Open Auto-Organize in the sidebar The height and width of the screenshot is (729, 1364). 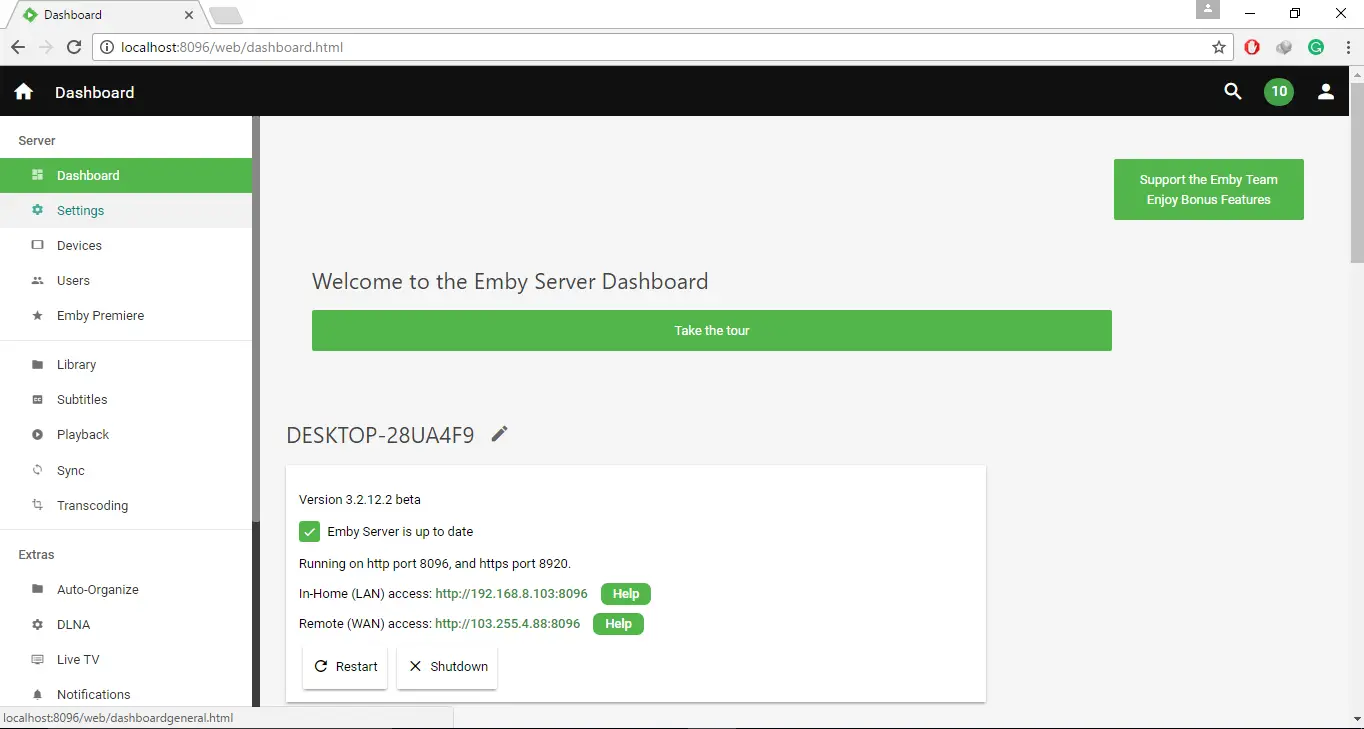126,589
